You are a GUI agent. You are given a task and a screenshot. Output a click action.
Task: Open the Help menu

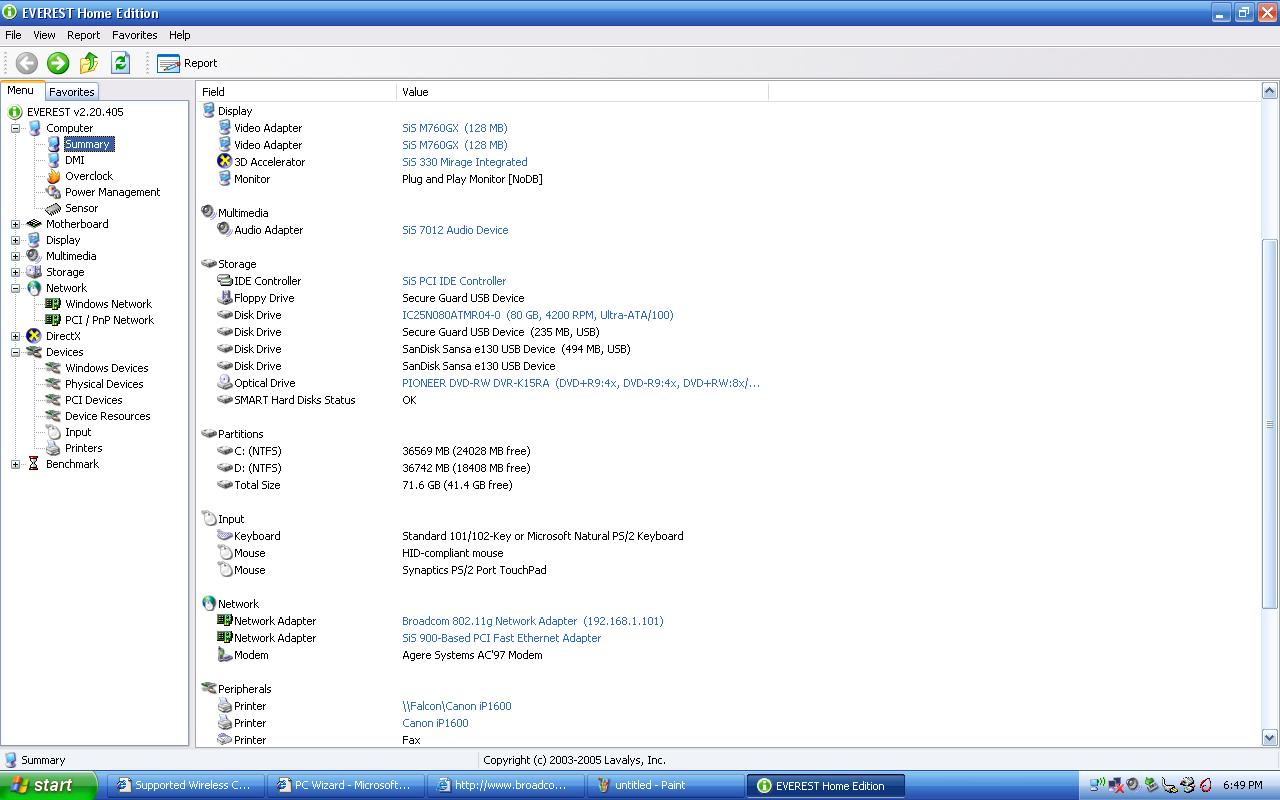coord(180,35)
